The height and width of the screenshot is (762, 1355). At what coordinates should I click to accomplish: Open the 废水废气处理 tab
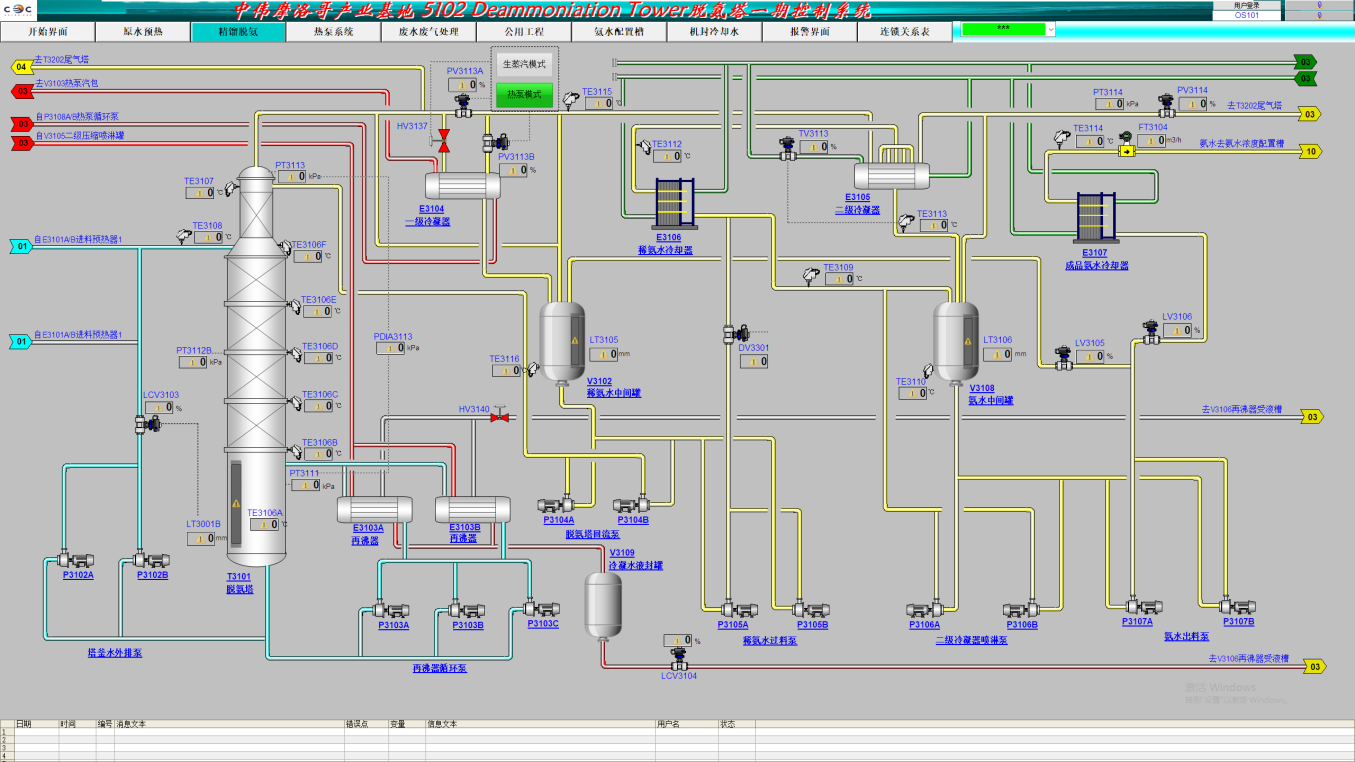tap(429, 31)
